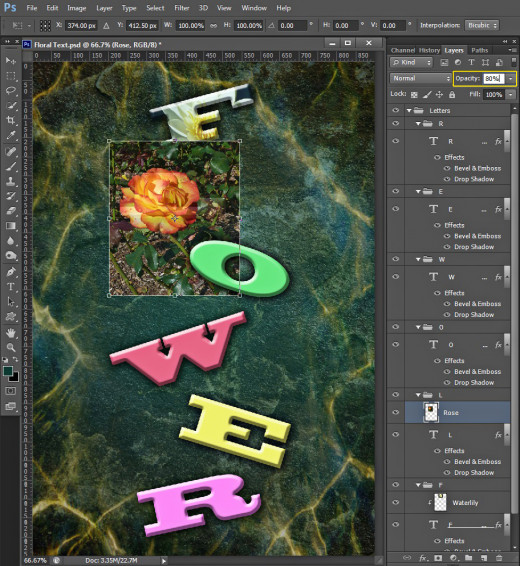Switch to the History tab
Viewport: 520px width, 566px height.
[429, 50]
